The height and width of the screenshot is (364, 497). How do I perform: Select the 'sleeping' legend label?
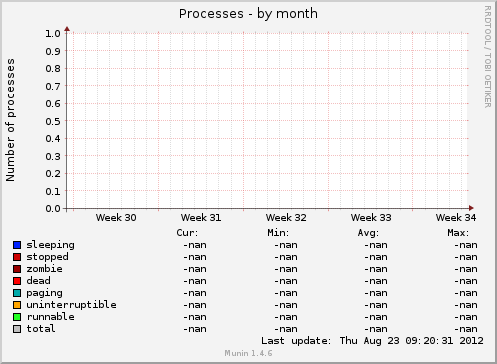pyautogui.click(x=50, y=245)
